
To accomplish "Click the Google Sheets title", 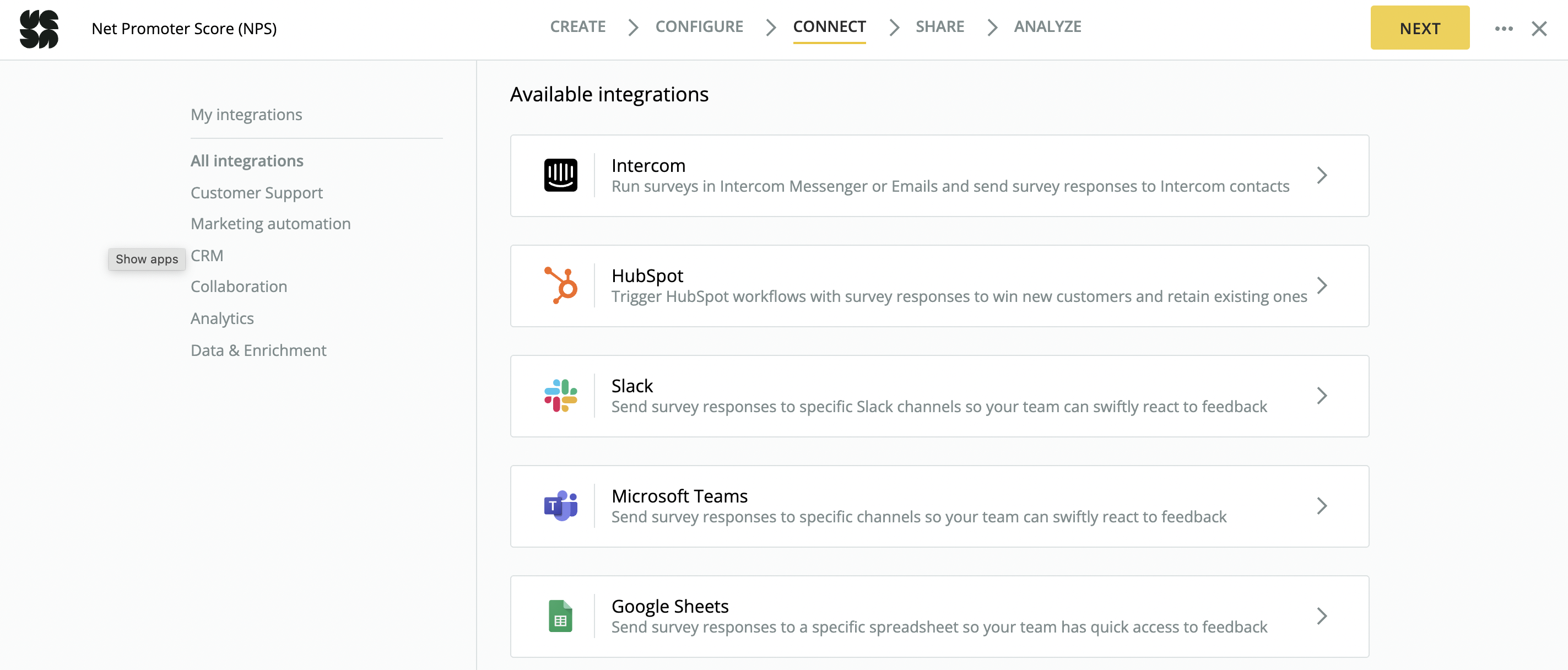I will pyautogui.click(x=669, y=606).
